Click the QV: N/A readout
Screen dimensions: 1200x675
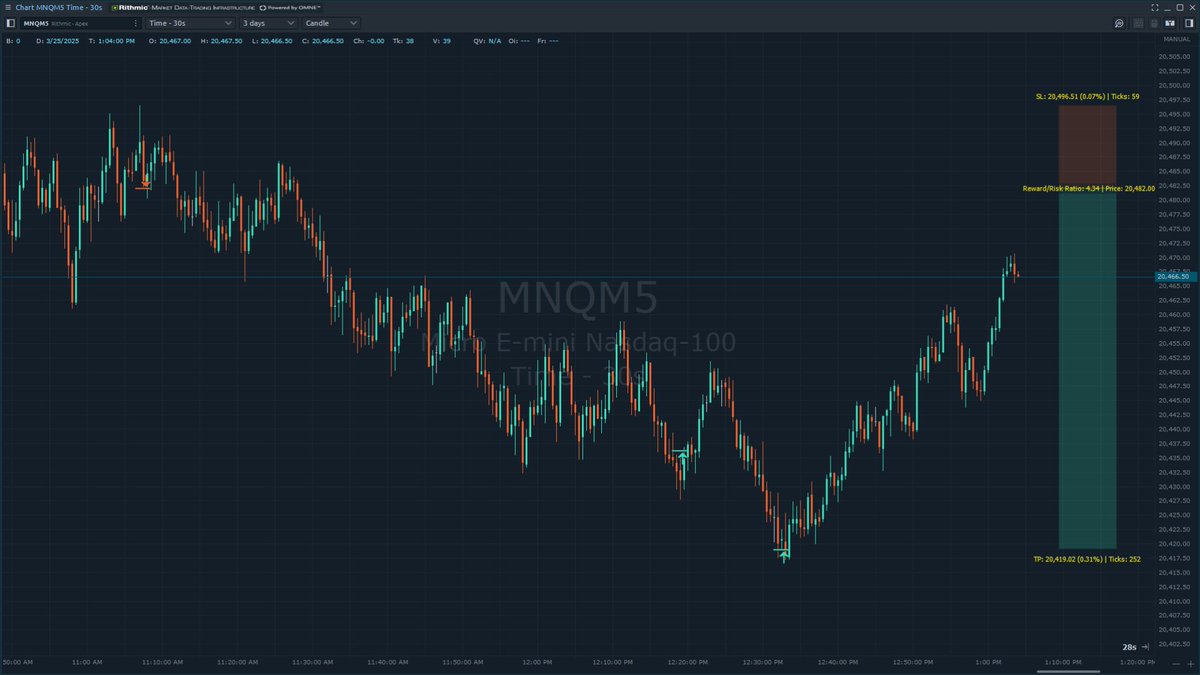tap(487, 41)
